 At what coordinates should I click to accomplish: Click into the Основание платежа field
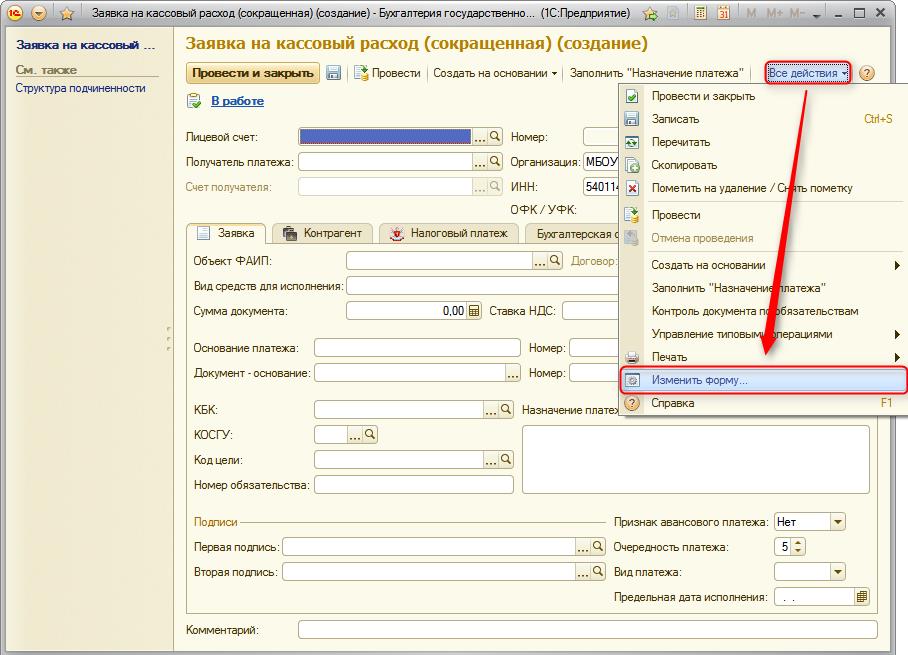click(417, 347)
